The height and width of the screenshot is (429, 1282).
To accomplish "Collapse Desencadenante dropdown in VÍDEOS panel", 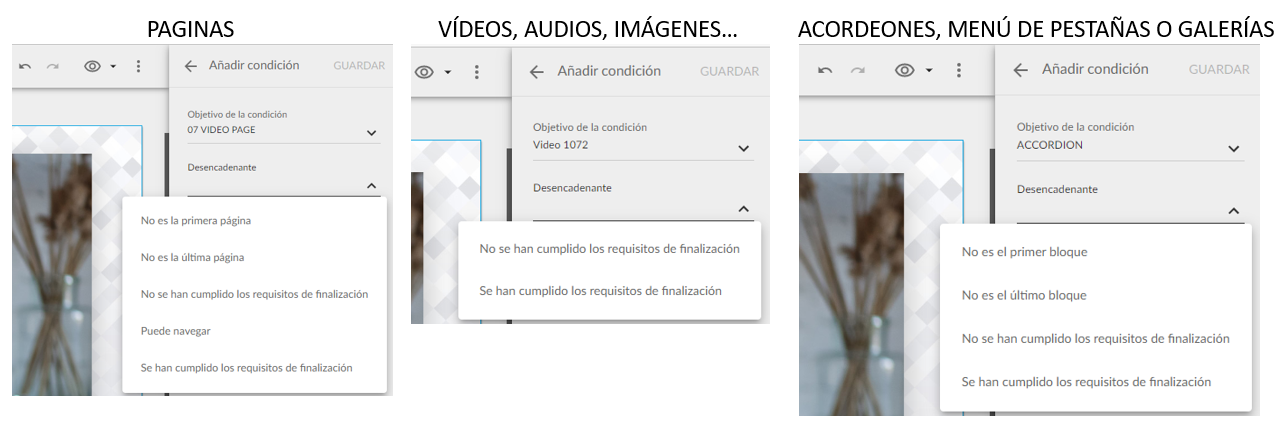I will [743, 209].
